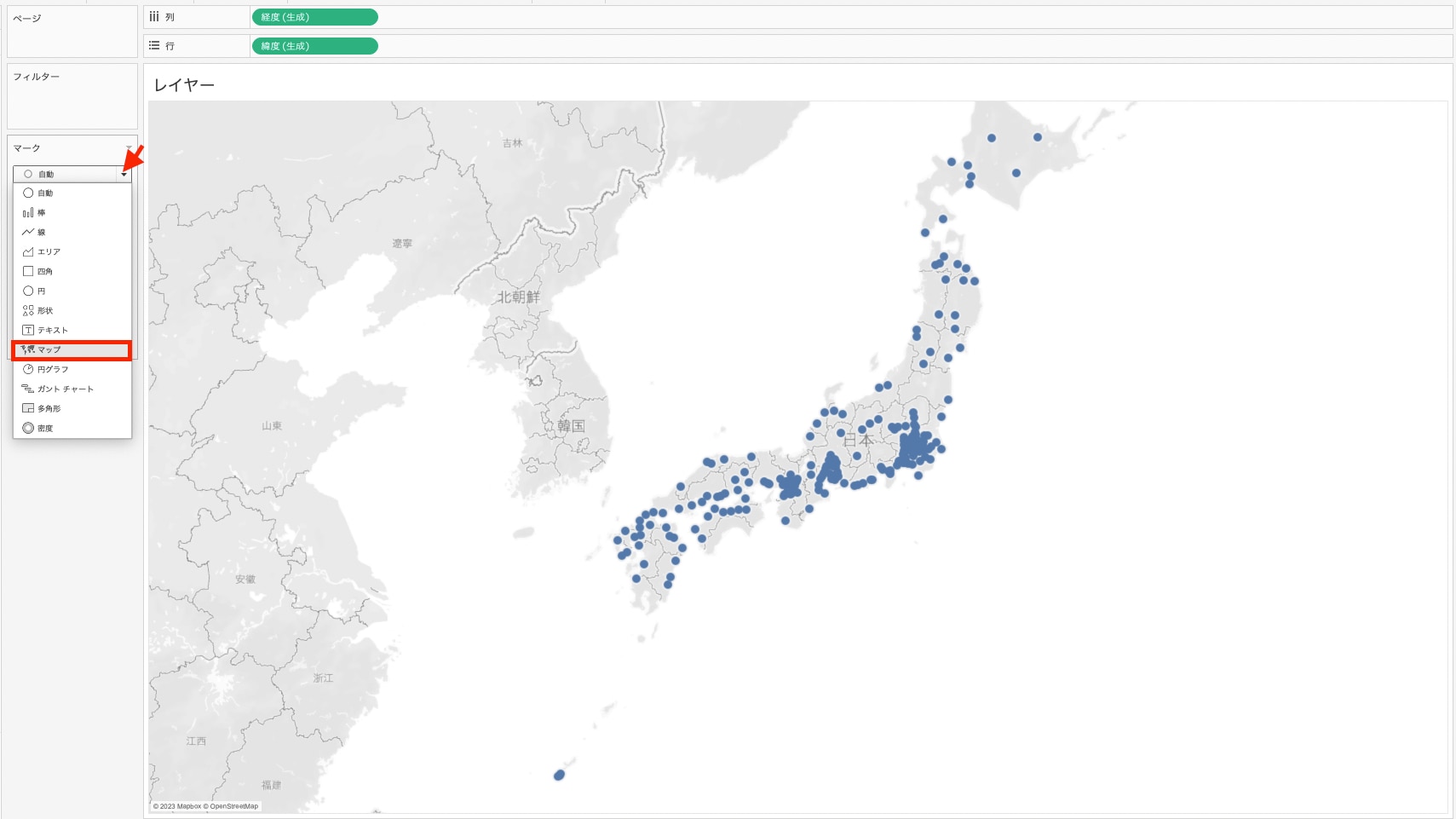Open the OpenStreetMap attribution link
This screenshot has width=1456, height=819.
pyautogui.click(x=233, y=806)
